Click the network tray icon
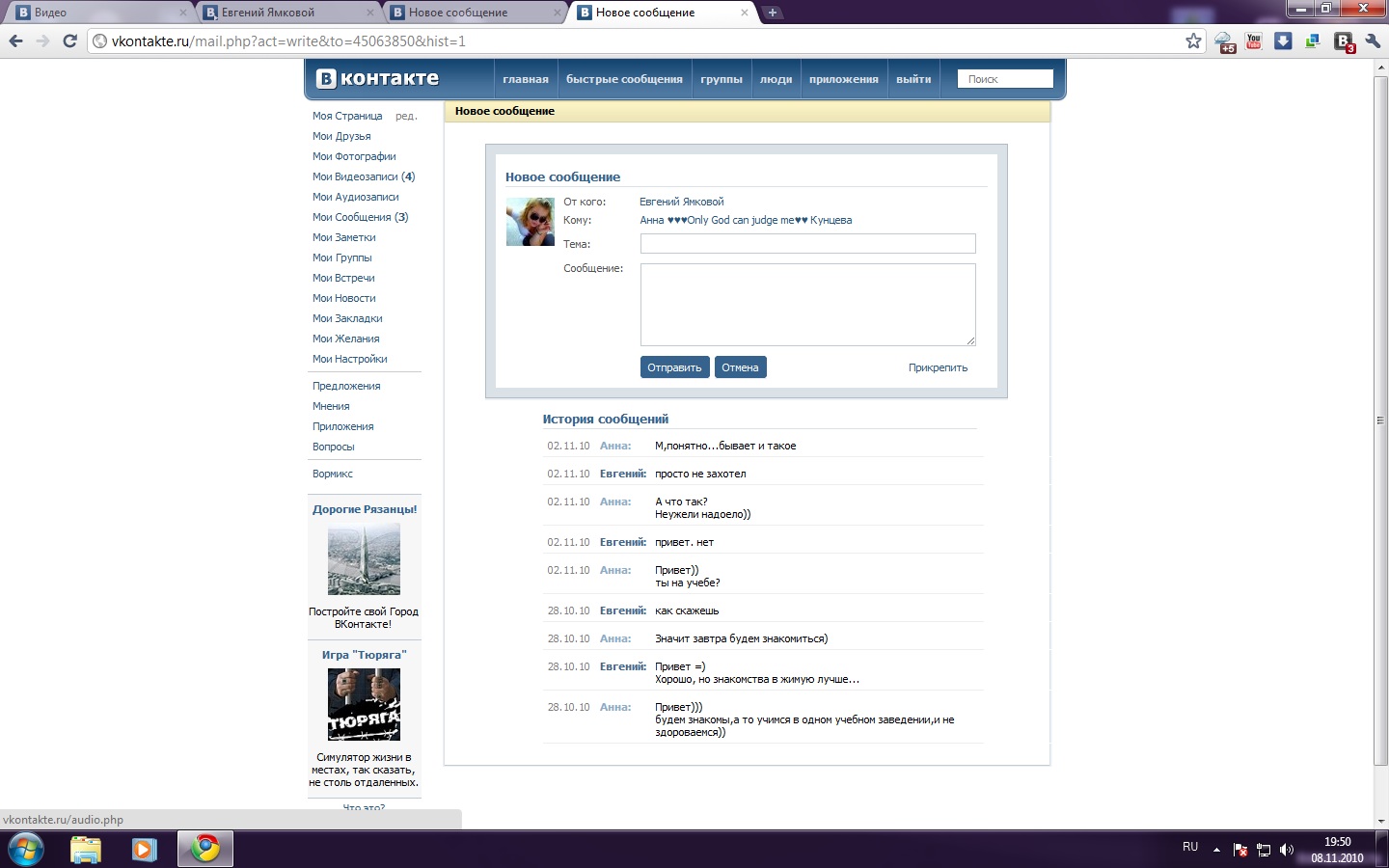This screenshot has width=1389, height=868. (1264, 850)
